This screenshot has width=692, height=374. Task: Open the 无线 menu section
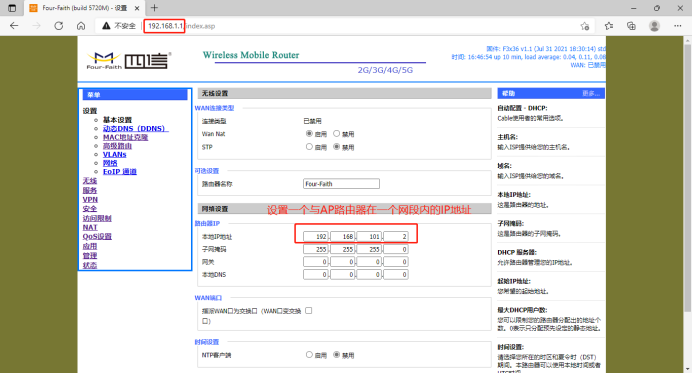(90, 181)
